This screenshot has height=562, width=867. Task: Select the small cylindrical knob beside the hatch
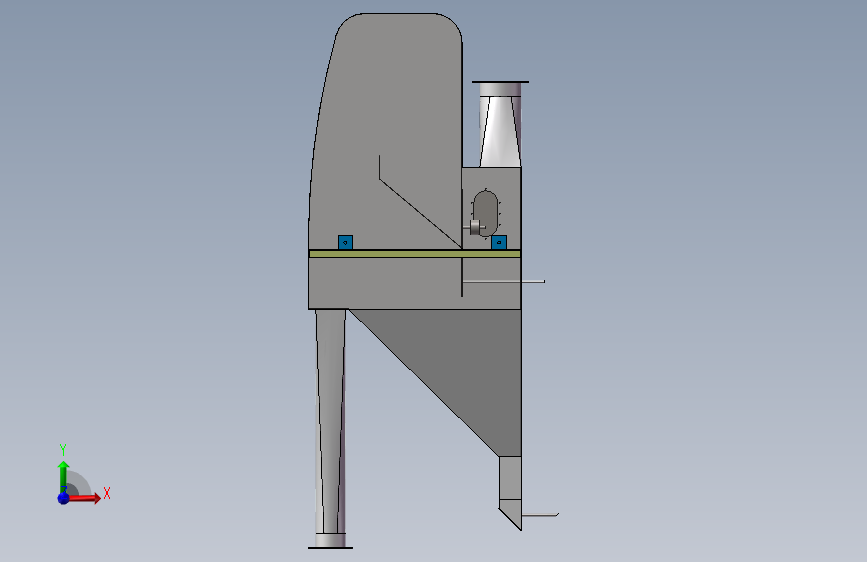475,227
